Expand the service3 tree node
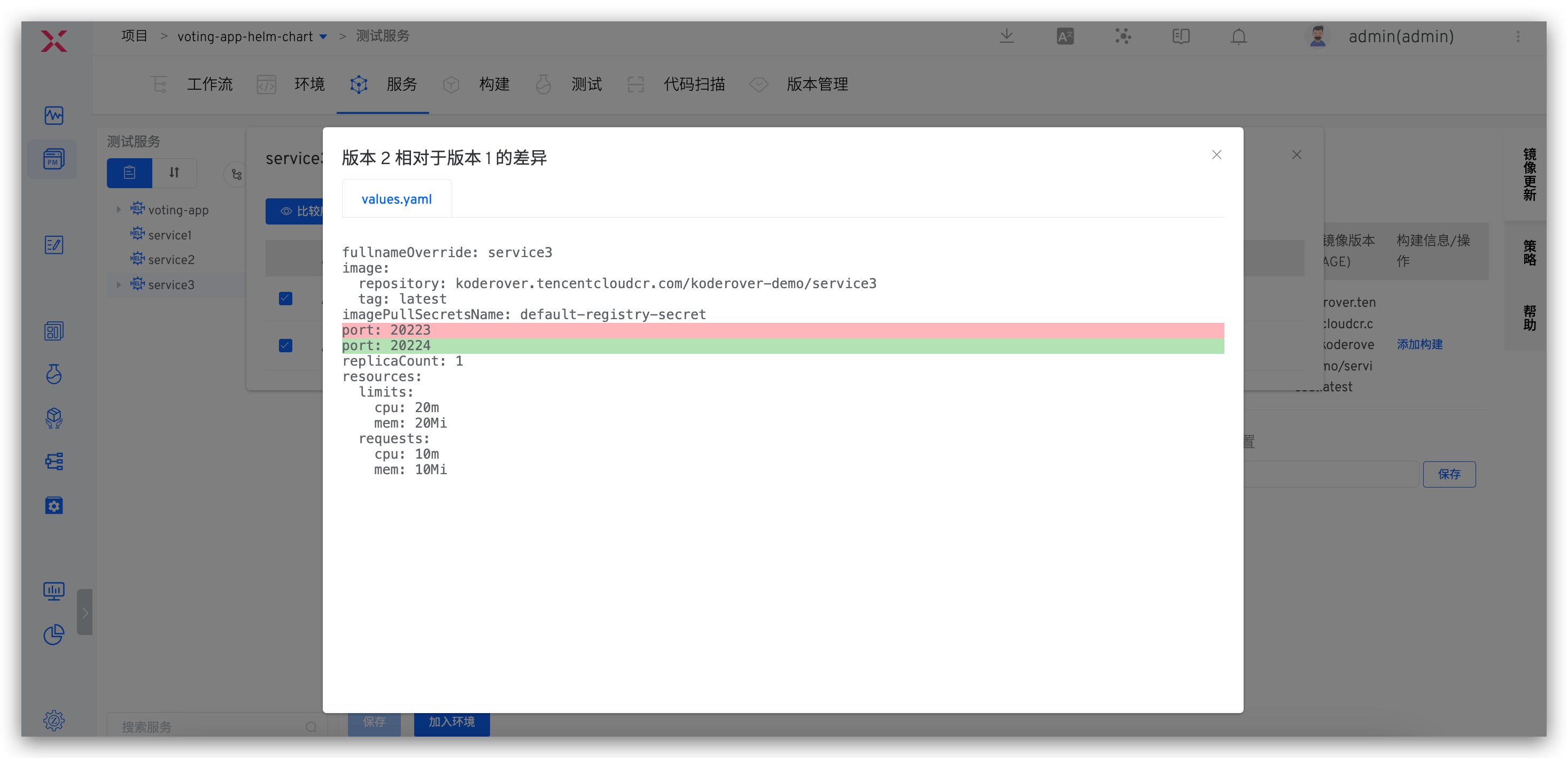This screenshot has width=1568, height=758. click(119, 284)
